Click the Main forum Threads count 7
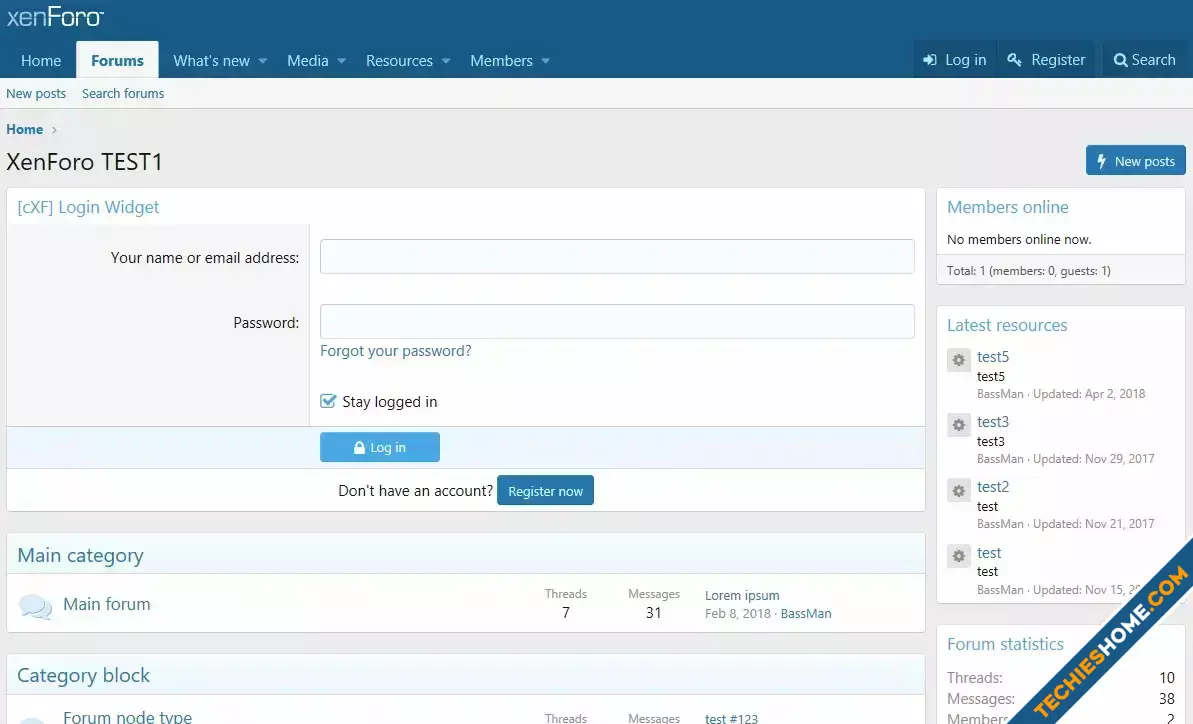Screen dimensions: 1193x724 [565, 613]
